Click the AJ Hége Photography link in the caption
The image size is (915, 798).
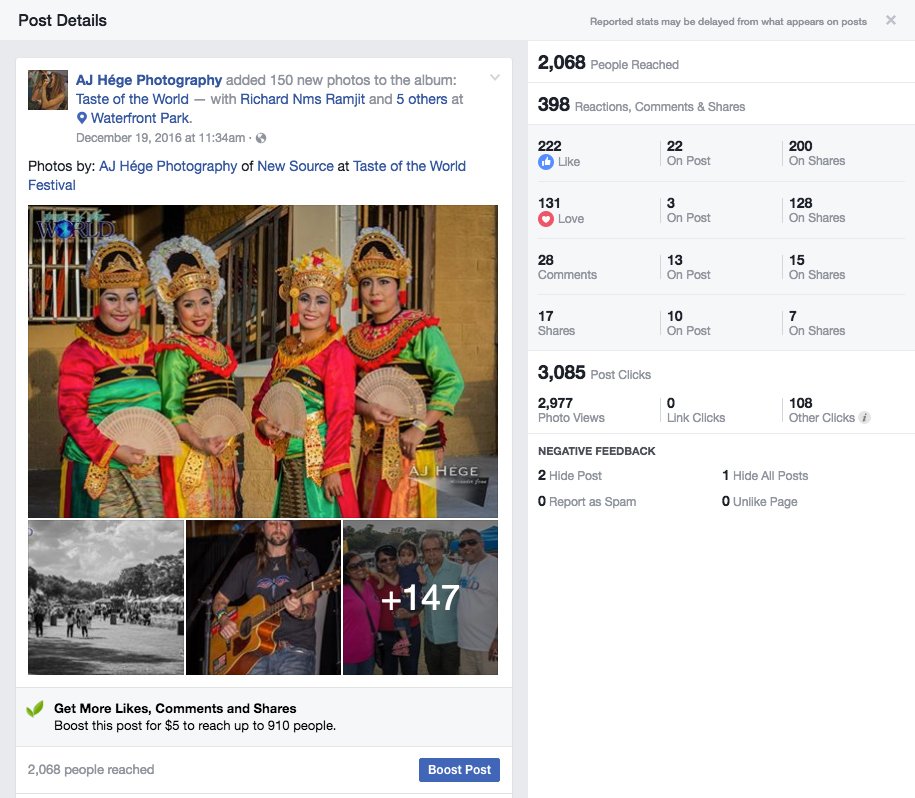[168, 166]
